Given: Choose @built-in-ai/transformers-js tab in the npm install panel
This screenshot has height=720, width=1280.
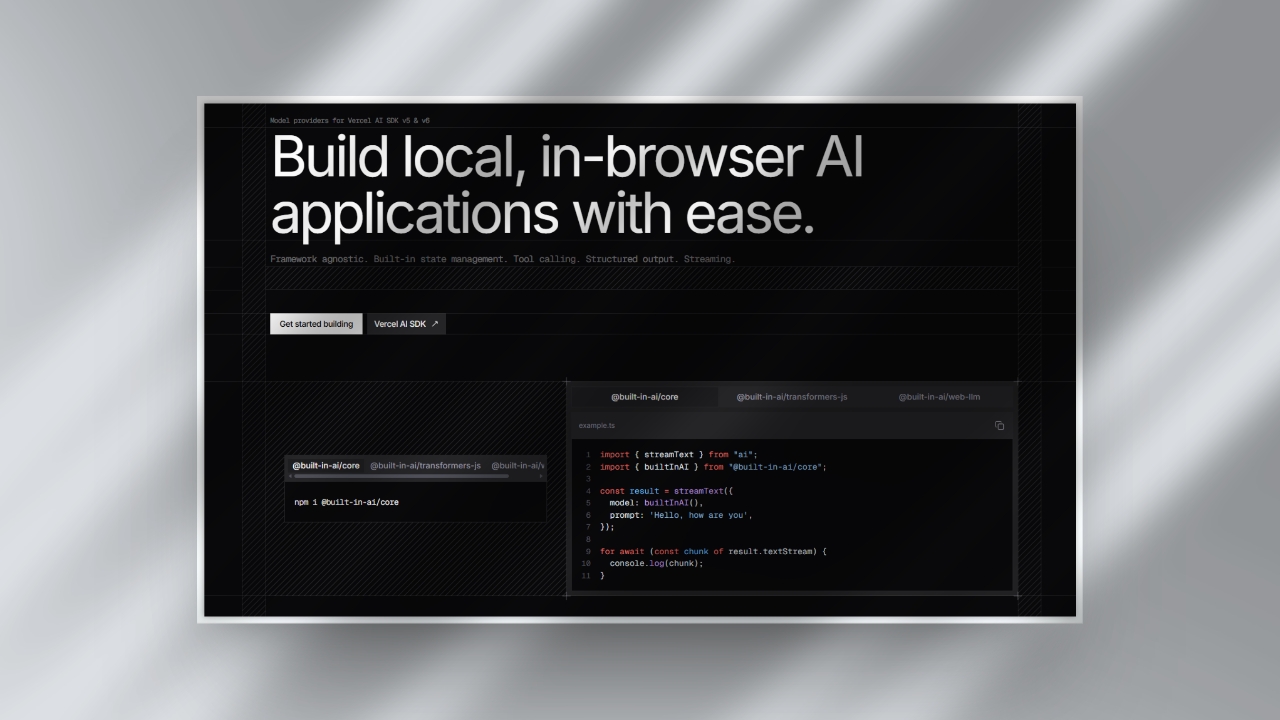Looking at the screenshot, I should pyautogui.click(x=425, y=465).
